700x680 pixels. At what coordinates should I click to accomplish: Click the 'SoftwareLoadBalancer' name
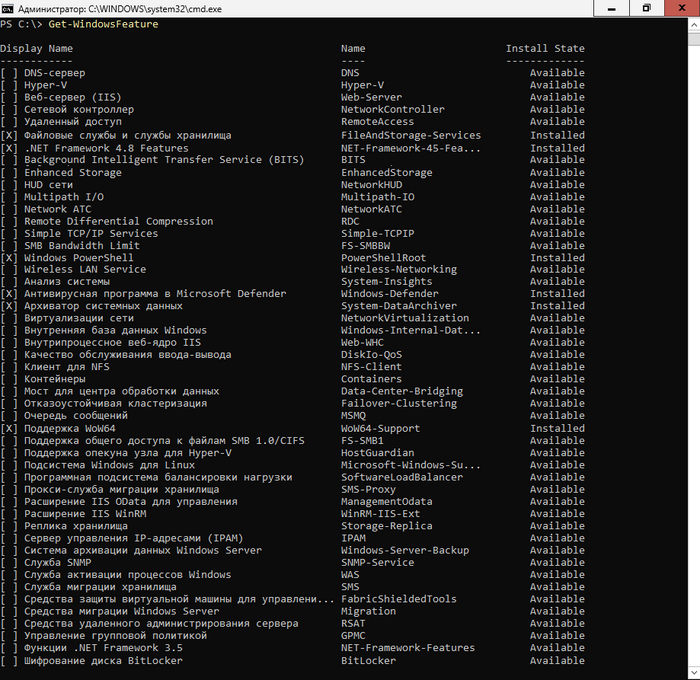402,477
